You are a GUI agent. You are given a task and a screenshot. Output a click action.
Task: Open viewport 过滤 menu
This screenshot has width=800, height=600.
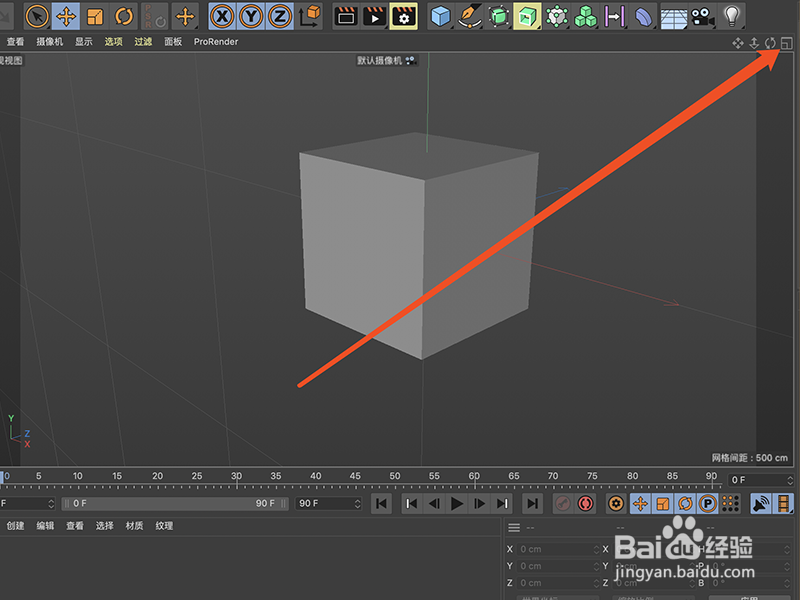143,42
